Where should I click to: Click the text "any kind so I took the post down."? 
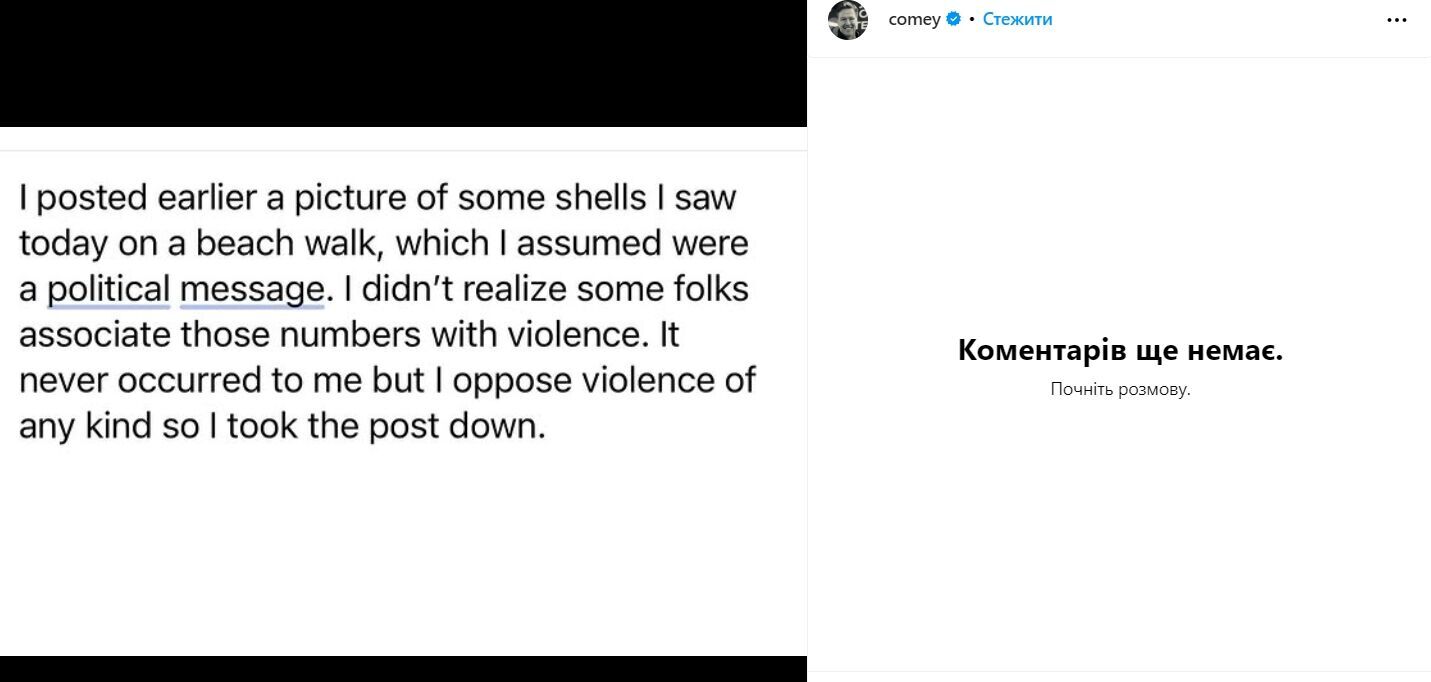point(283,426)
